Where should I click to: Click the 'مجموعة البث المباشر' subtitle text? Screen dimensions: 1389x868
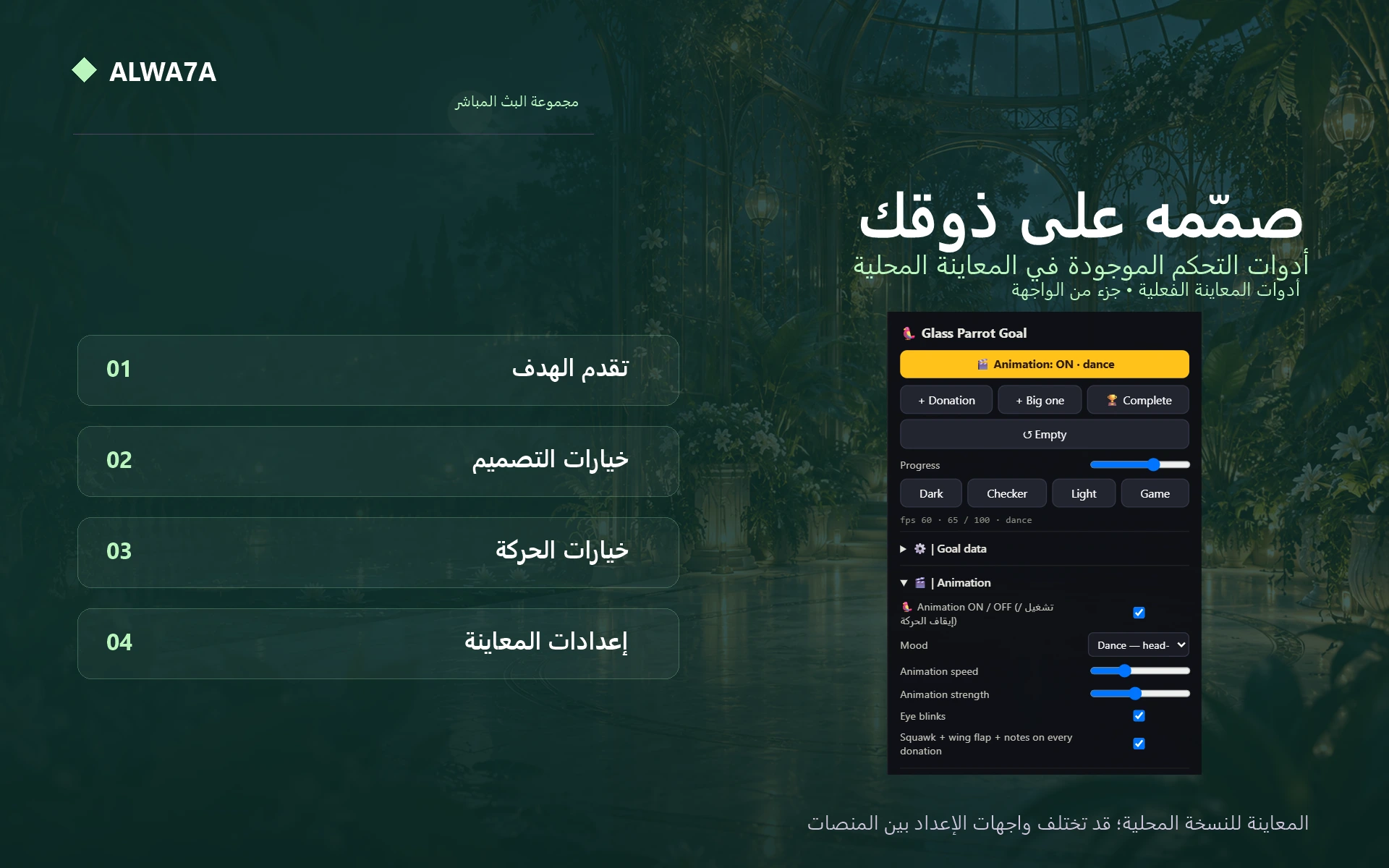click(517, 102)
